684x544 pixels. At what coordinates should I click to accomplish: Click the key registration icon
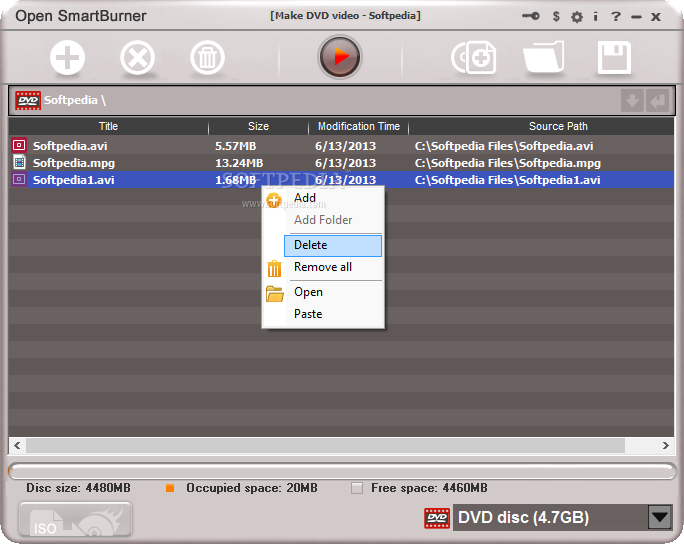coord(531,17)
